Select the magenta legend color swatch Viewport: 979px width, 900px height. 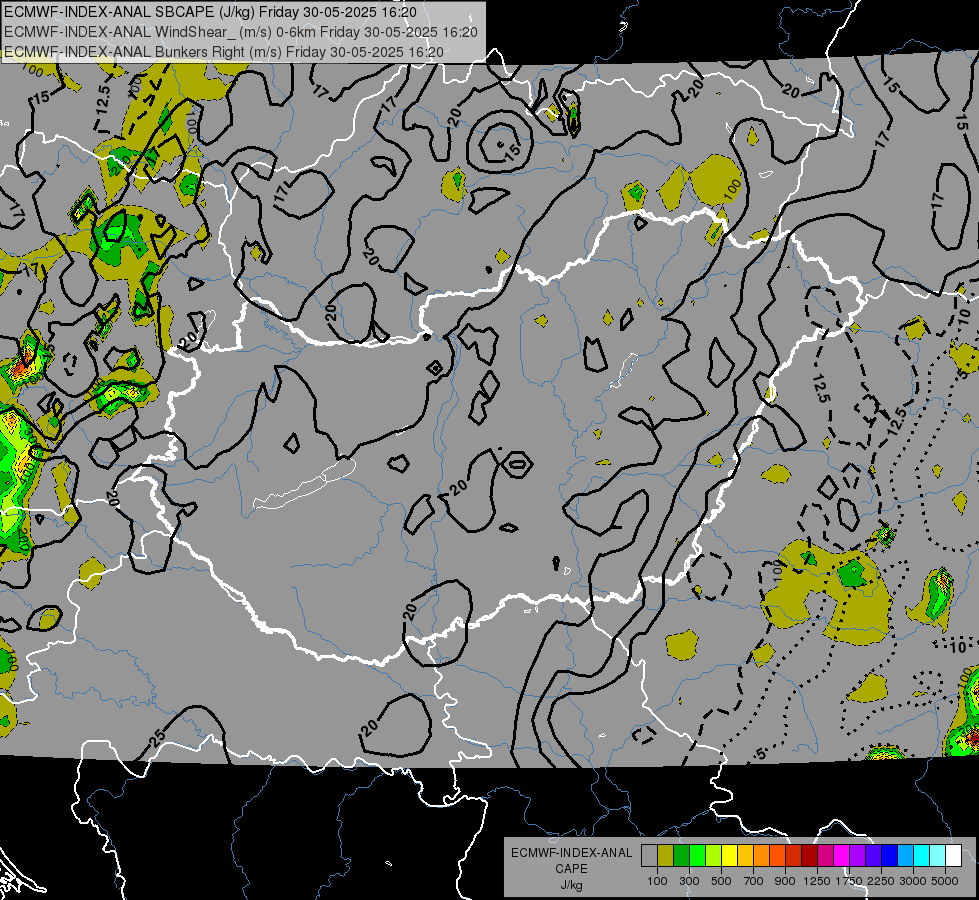(x=842, y=856)
